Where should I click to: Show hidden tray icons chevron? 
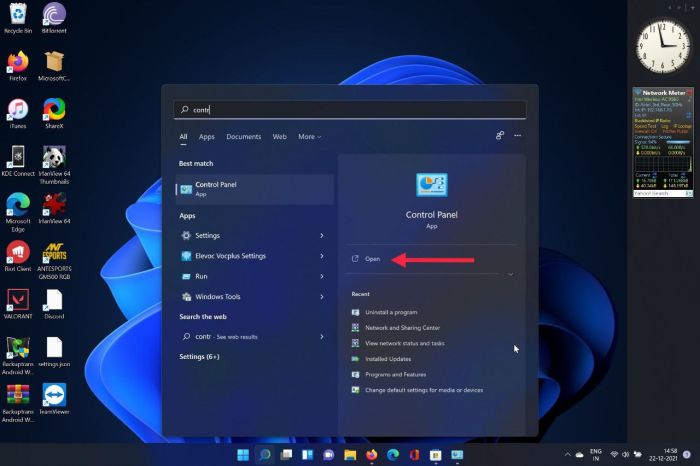pos(567,454)
